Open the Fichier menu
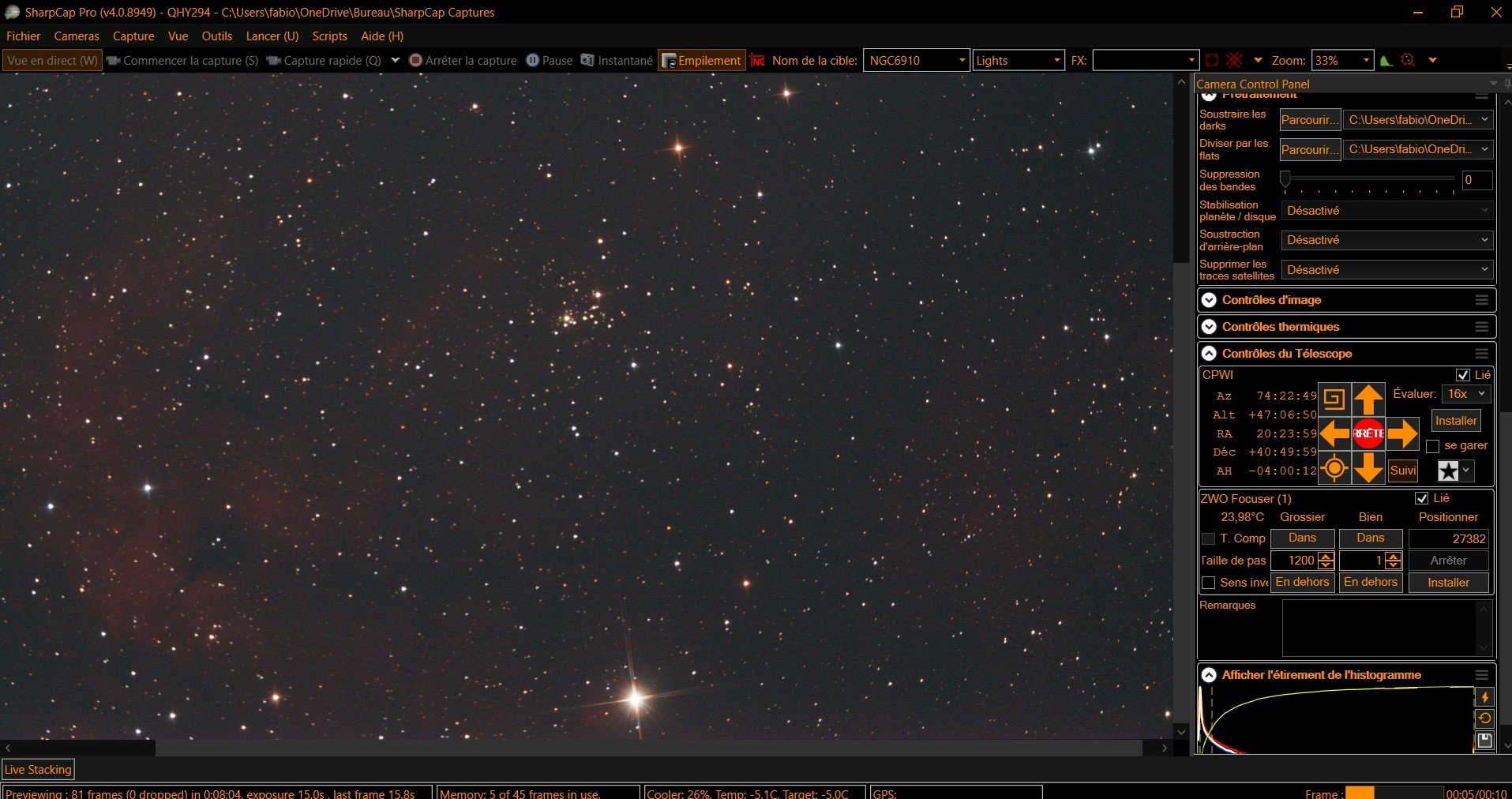 tap(24, 36)
